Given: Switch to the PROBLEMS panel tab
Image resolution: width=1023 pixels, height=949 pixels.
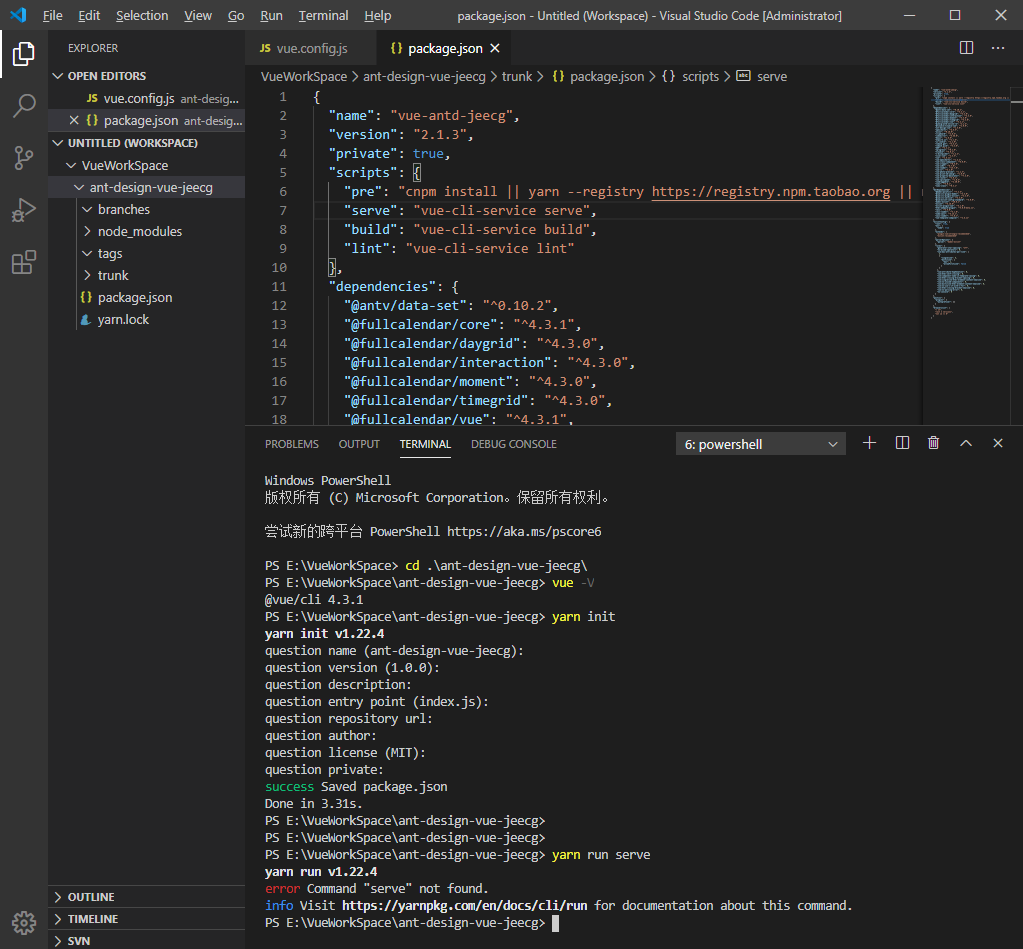Looking at the screenshot, I should click(292, 444).
